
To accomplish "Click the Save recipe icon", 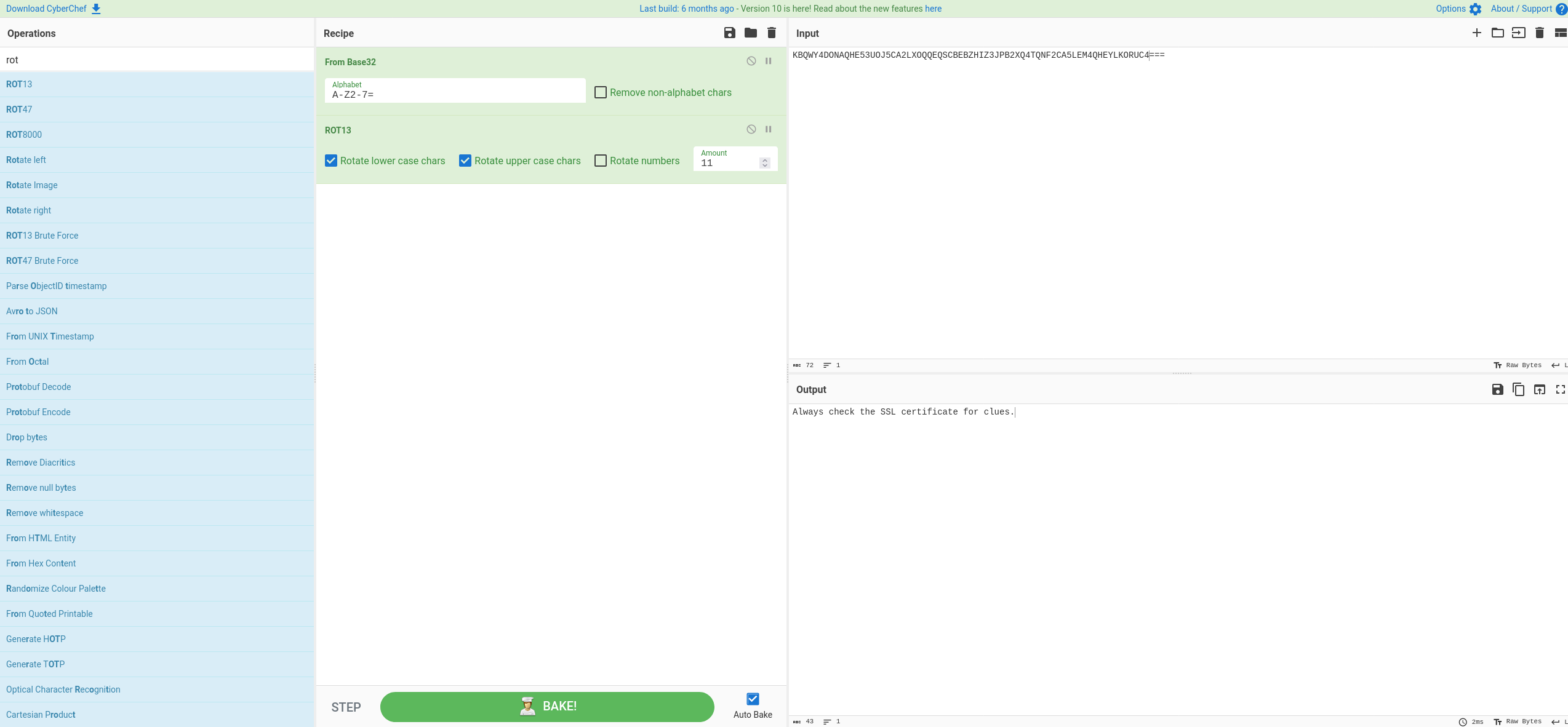I will (x=729, y=33).
